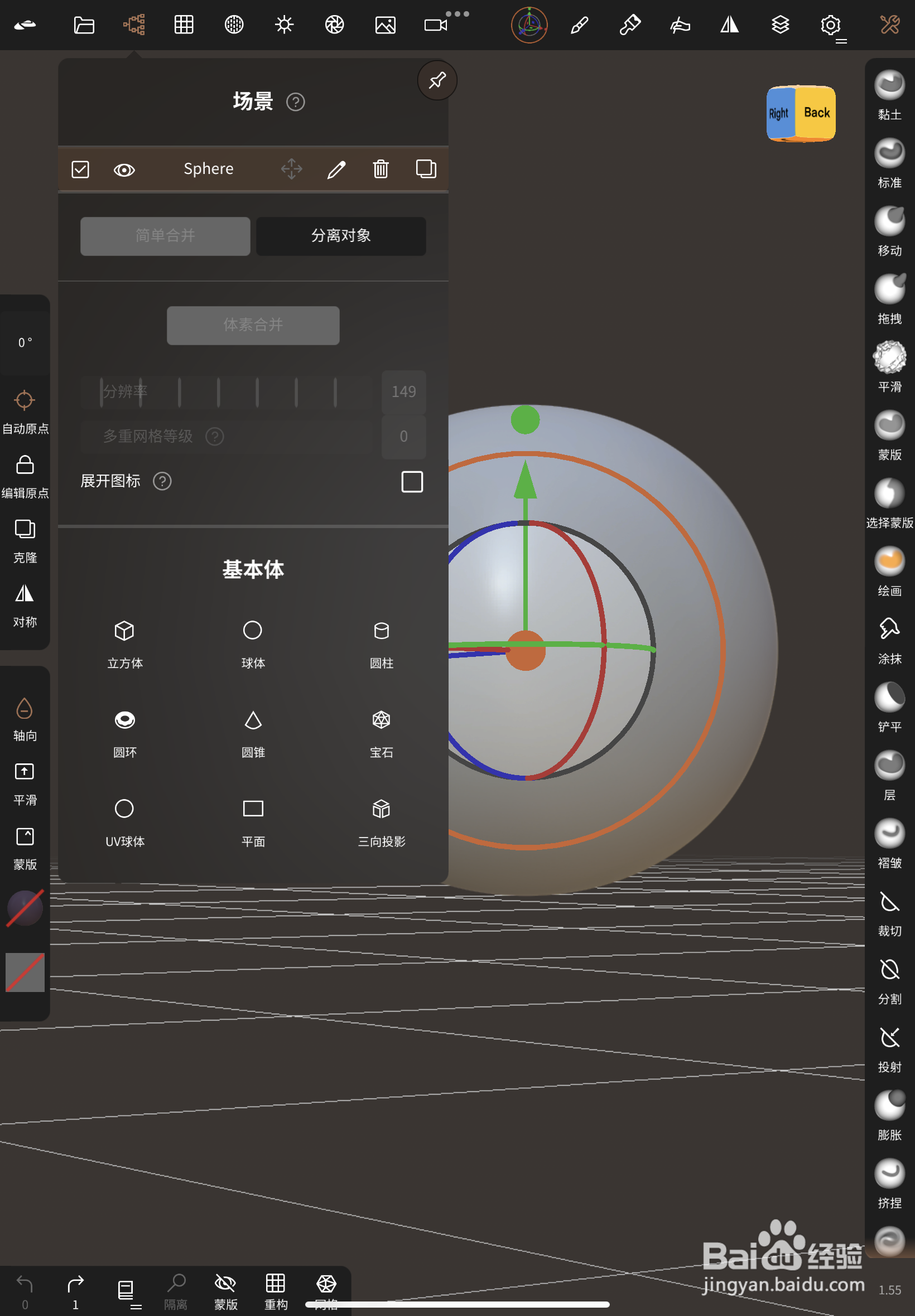Open the painting pipette menu
This screenshot has width=915, height=1316.
point(629,25)
